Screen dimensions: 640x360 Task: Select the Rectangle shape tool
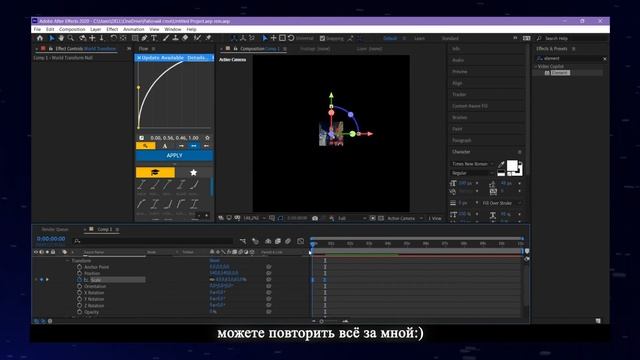click(135, 38)
